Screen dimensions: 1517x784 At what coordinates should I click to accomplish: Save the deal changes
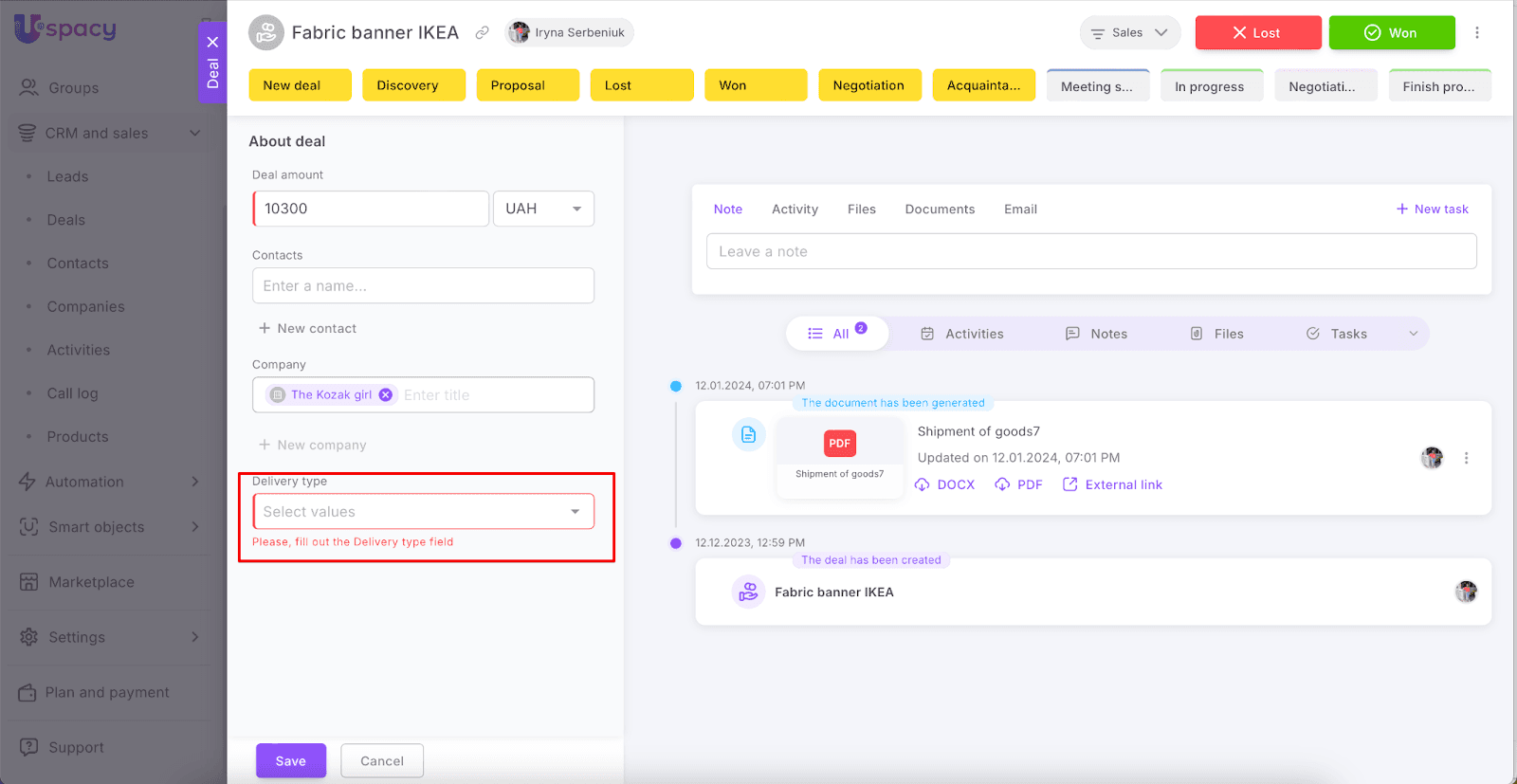pyautogui.click(x=290, y=760)
